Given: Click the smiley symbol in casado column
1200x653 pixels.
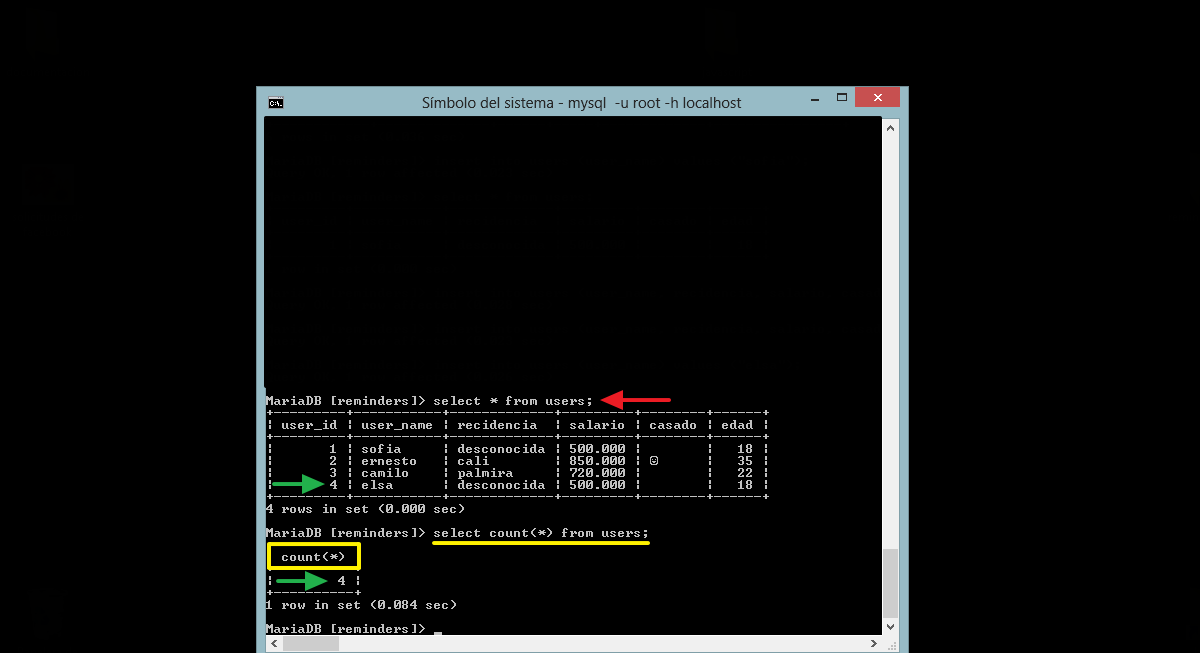Looking at the screenshot, I should click(654, 461).
